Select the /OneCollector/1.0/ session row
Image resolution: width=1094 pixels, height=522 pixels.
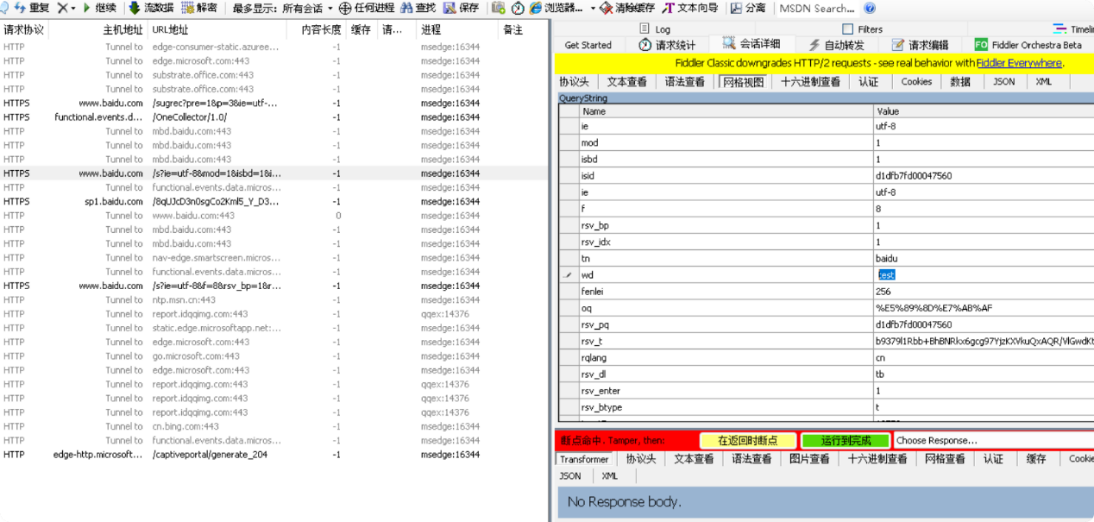(x=274, y=117)
